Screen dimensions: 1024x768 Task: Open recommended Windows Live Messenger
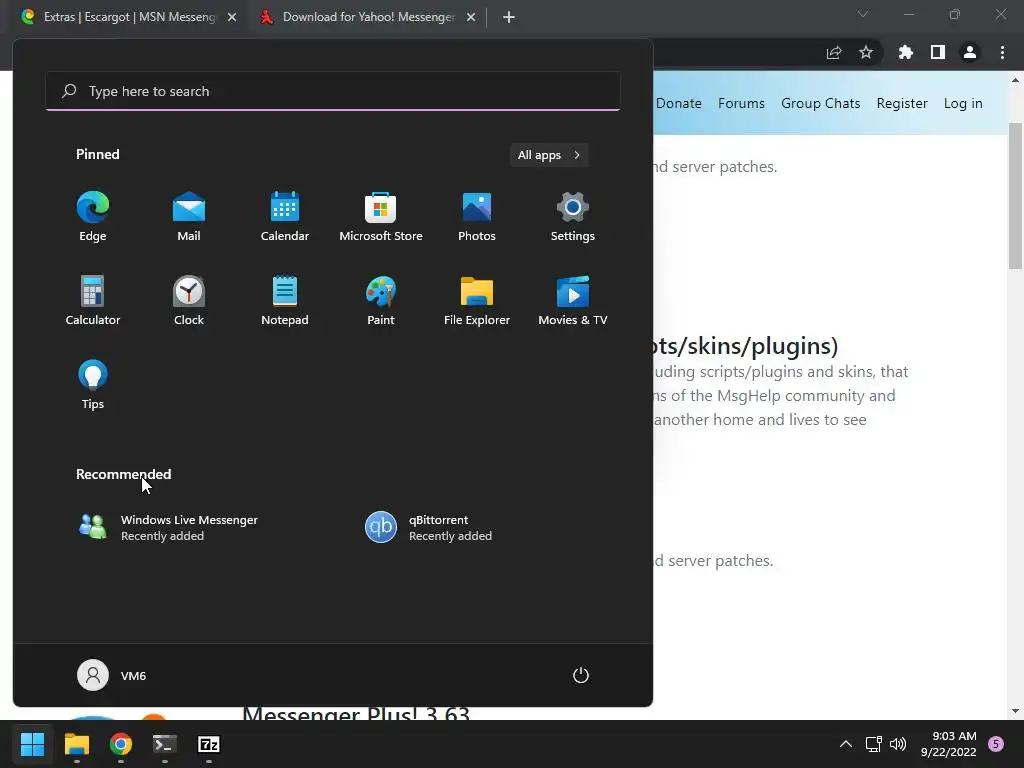click(168, 527)
